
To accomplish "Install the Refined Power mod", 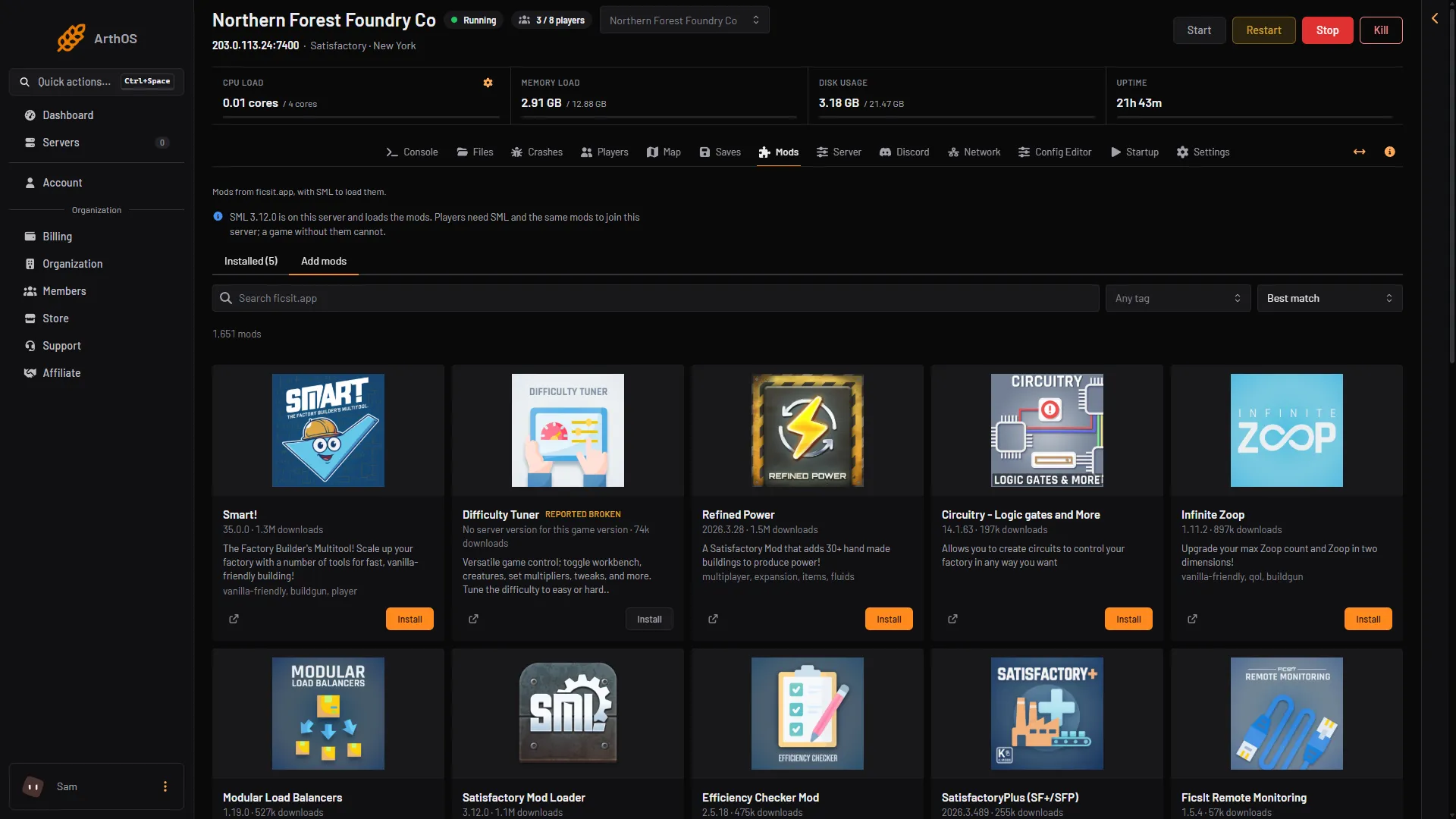I will tap(889, 619).
